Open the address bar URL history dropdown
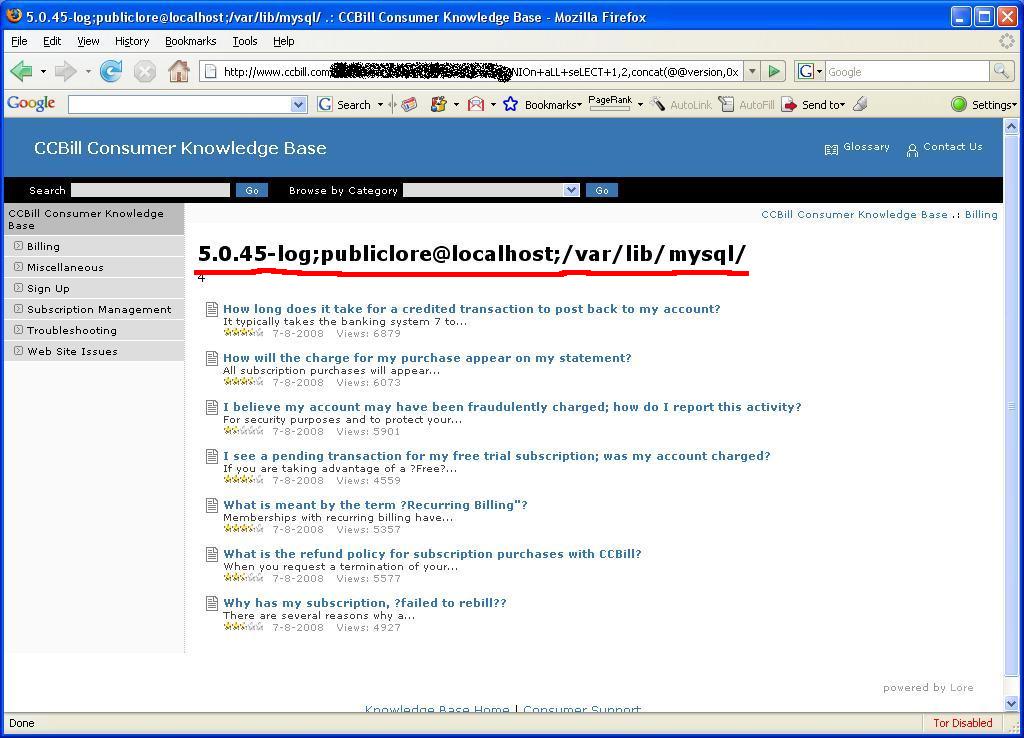This screenshot has height=738, width=1024. pos(752,71)
